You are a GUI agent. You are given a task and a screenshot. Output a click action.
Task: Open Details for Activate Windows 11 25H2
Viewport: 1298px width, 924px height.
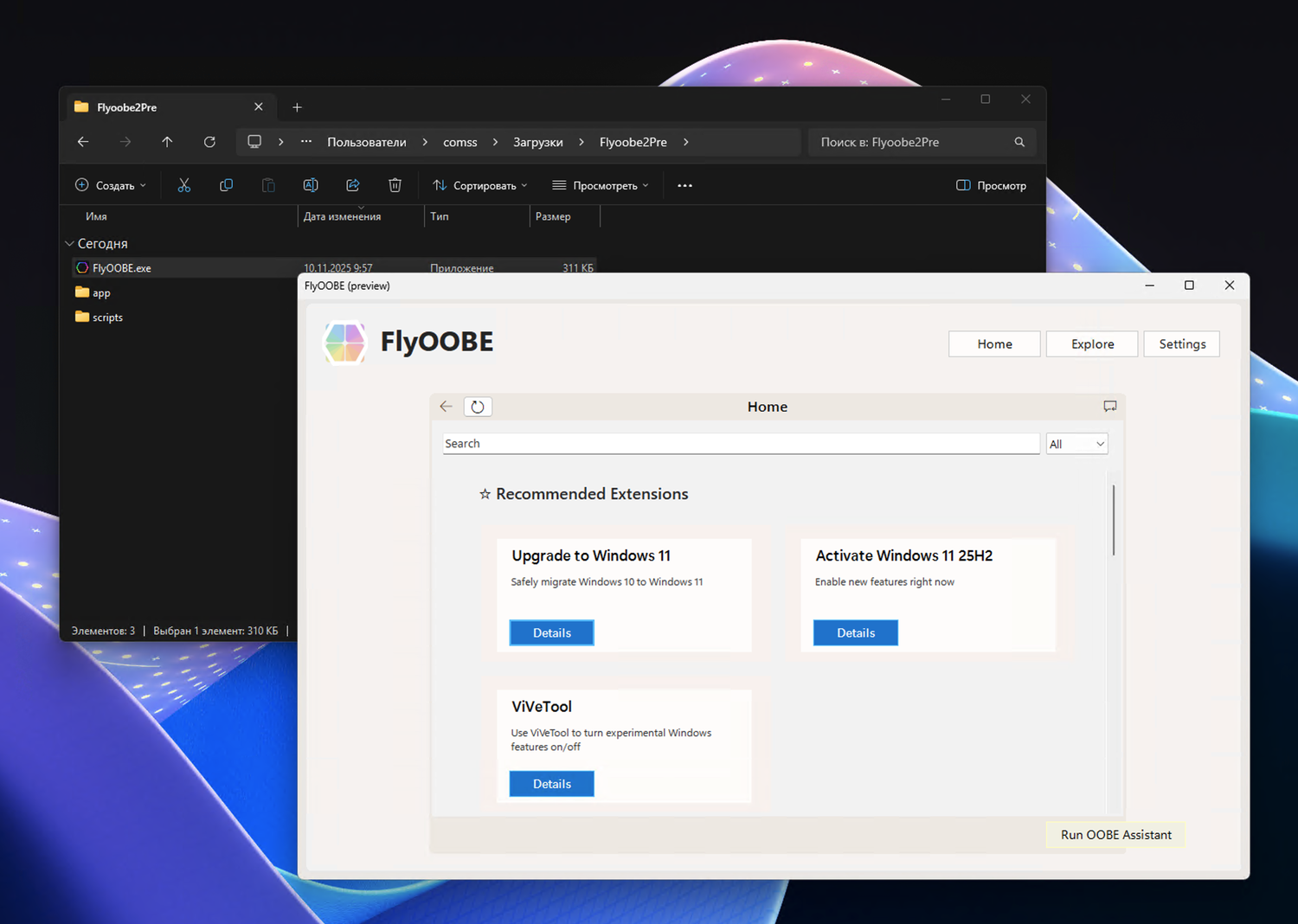pos(856,632)
